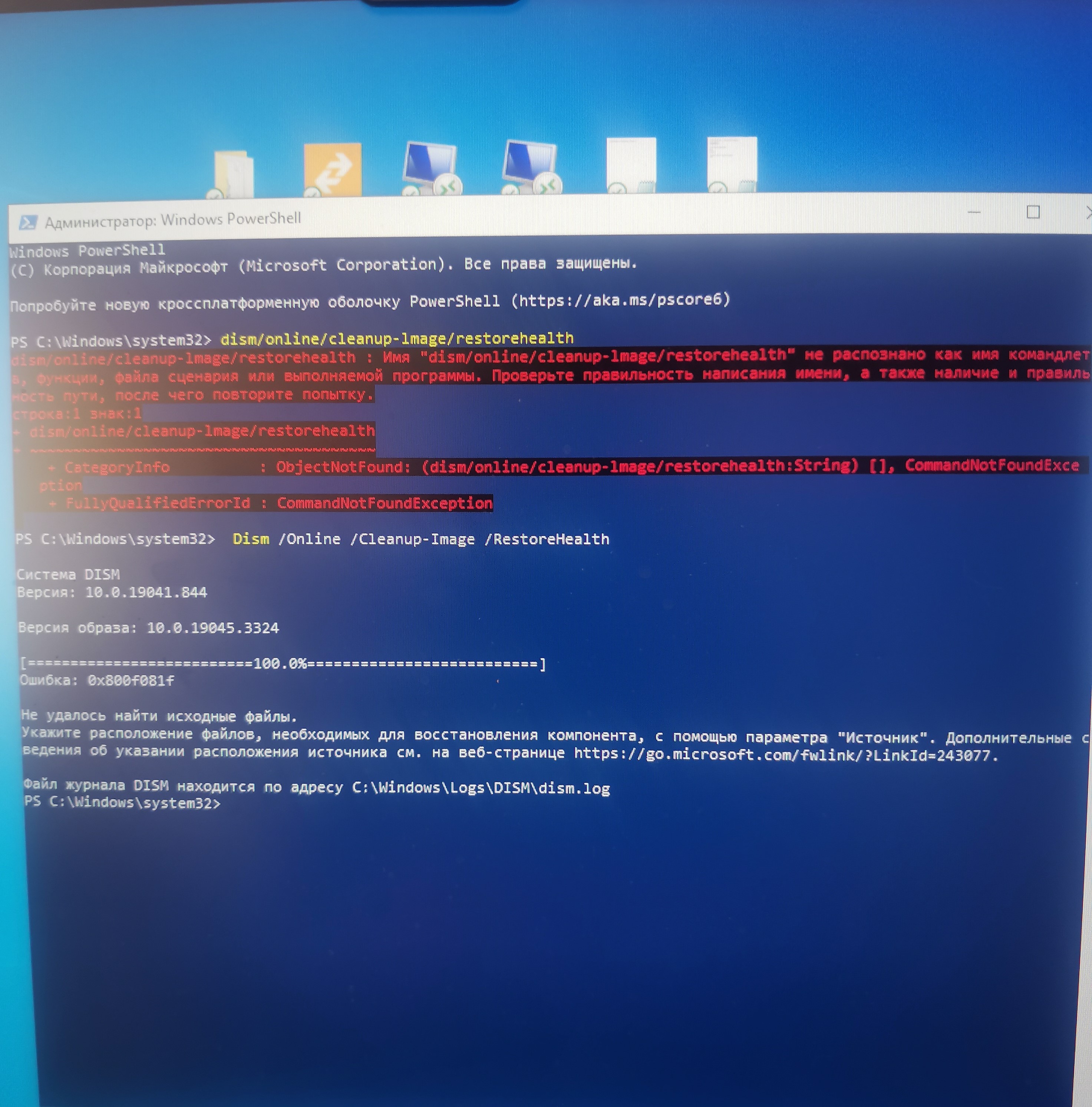
Task: Click the 'Версия: 10.0.19041.844' line
Action: [x=112, y=592]
